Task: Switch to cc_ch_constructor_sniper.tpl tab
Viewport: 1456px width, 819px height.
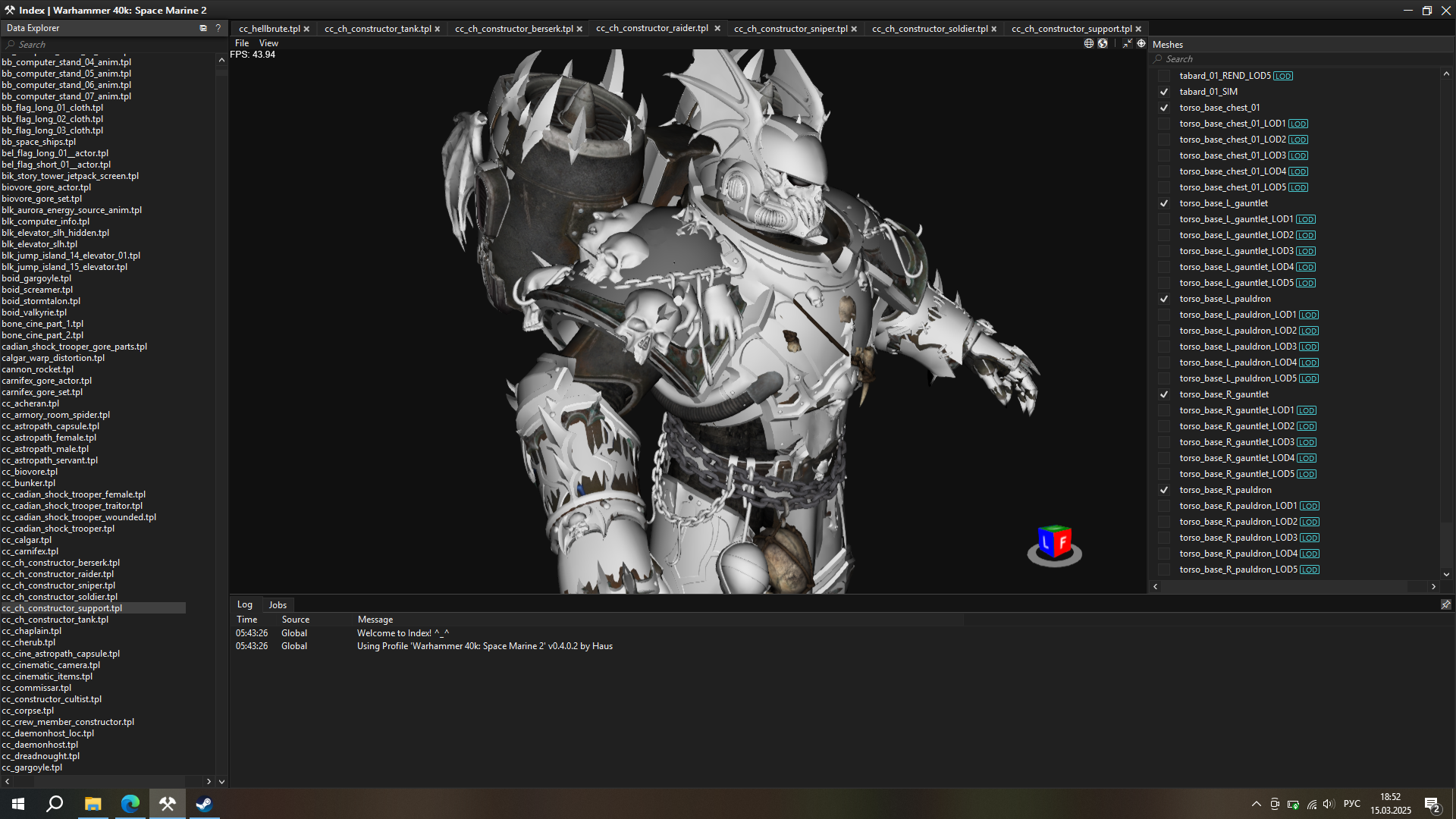Action: tap(791, 29)
